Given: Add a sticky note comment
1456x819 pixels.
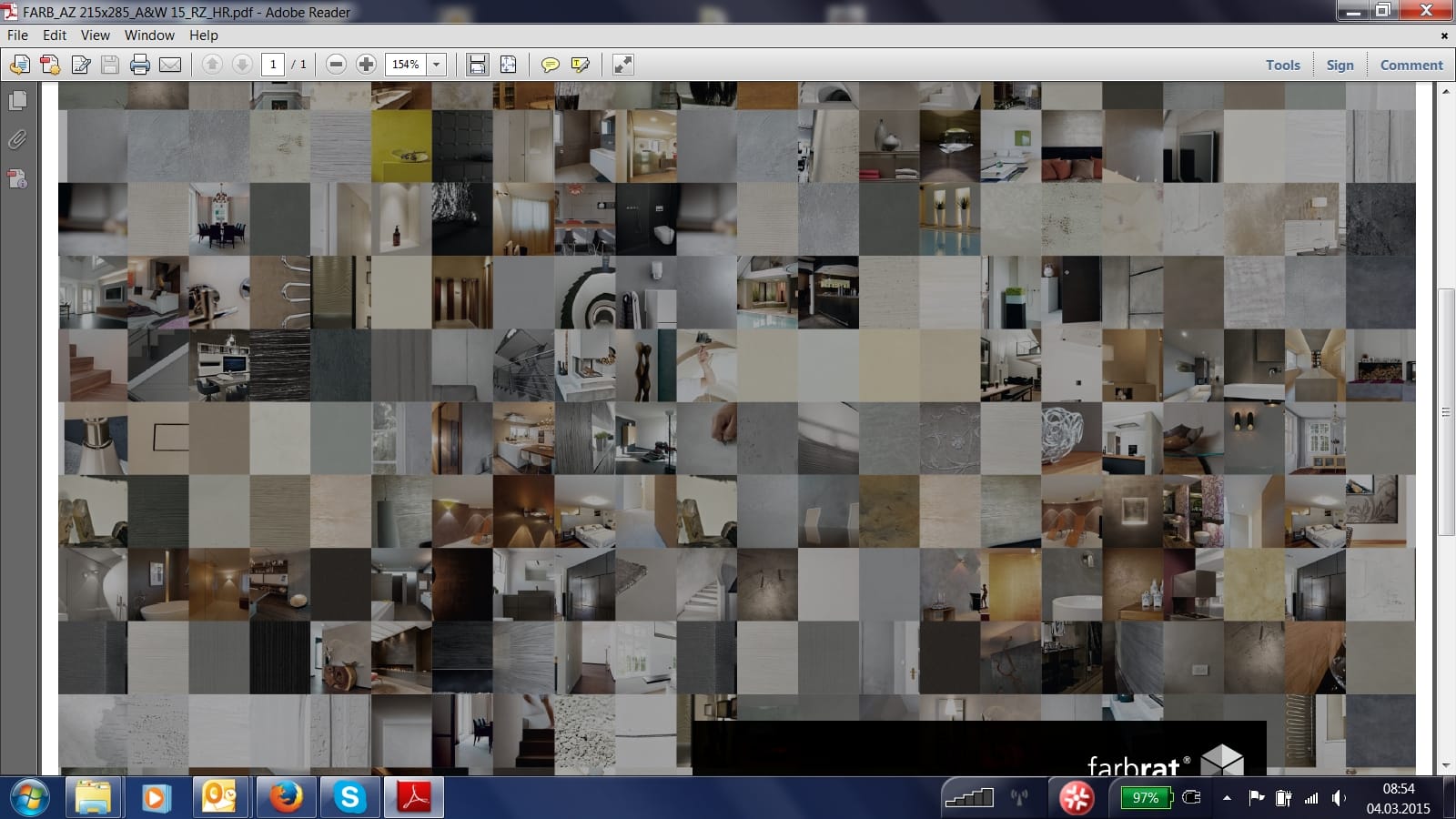Looking at the screenshot, I should pyautogui.click(x=550, y=65).
